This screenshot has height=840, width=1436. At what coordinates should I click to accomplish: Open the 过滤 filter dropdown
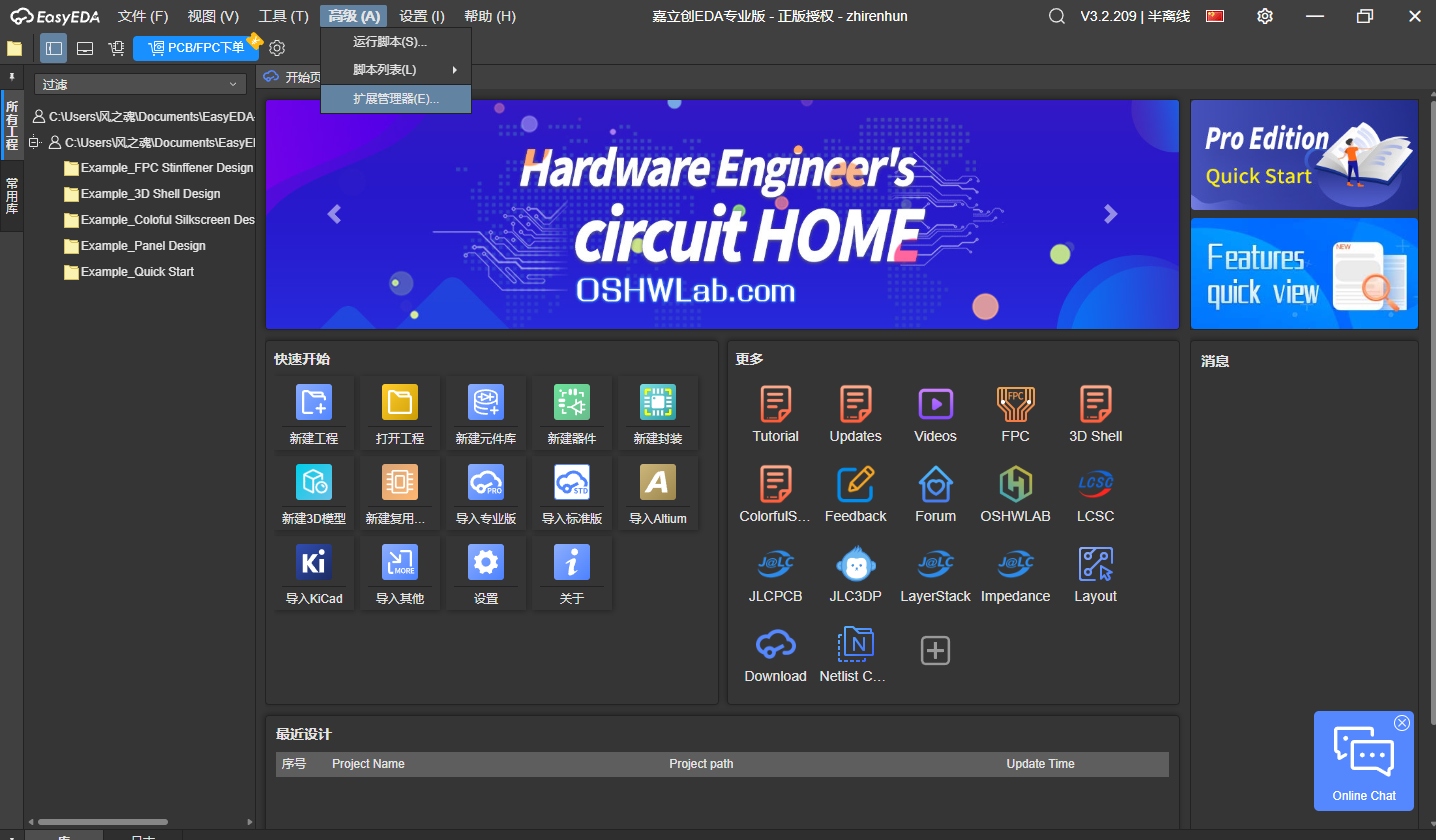coord(140,85)
